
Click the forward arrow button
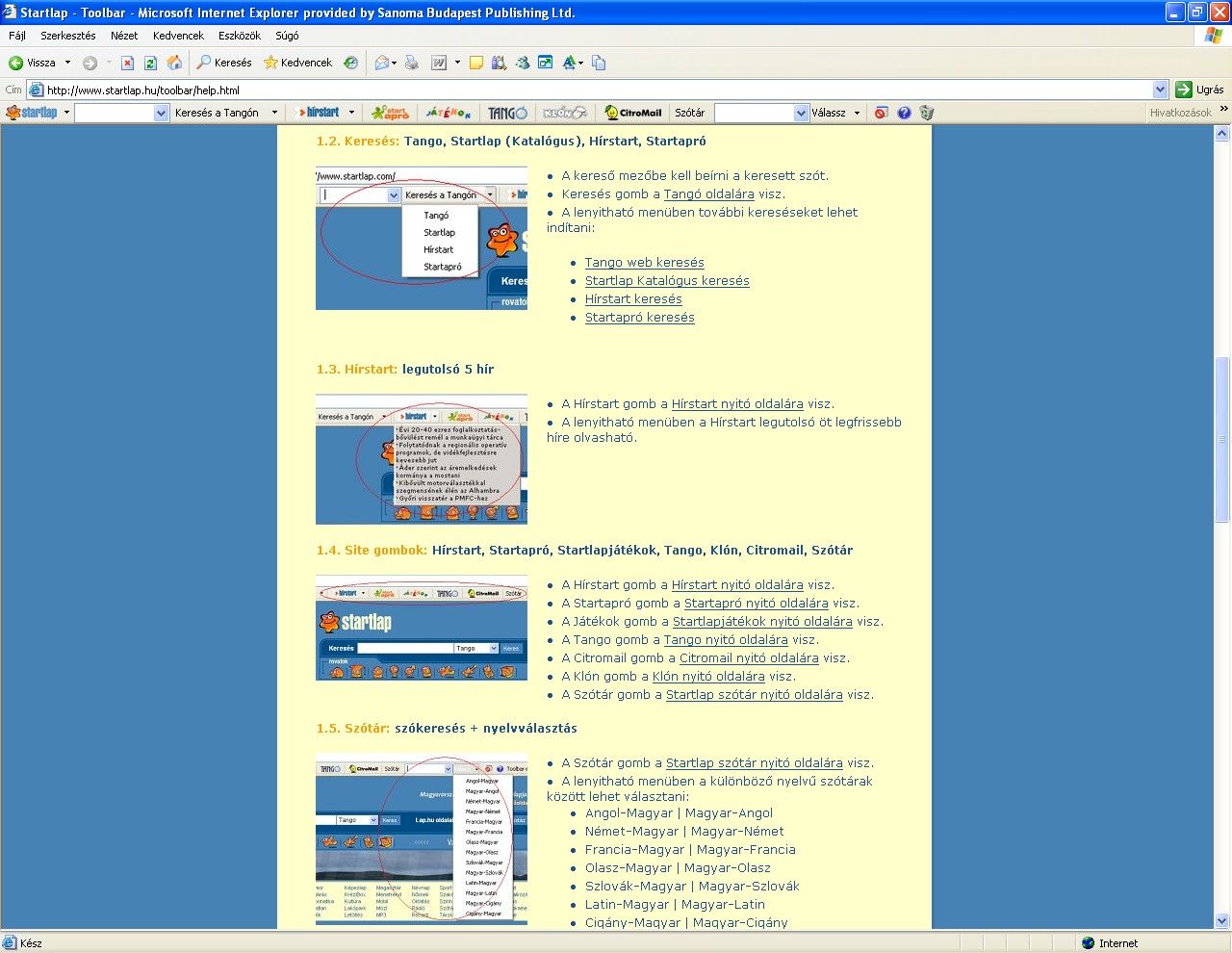90,63
